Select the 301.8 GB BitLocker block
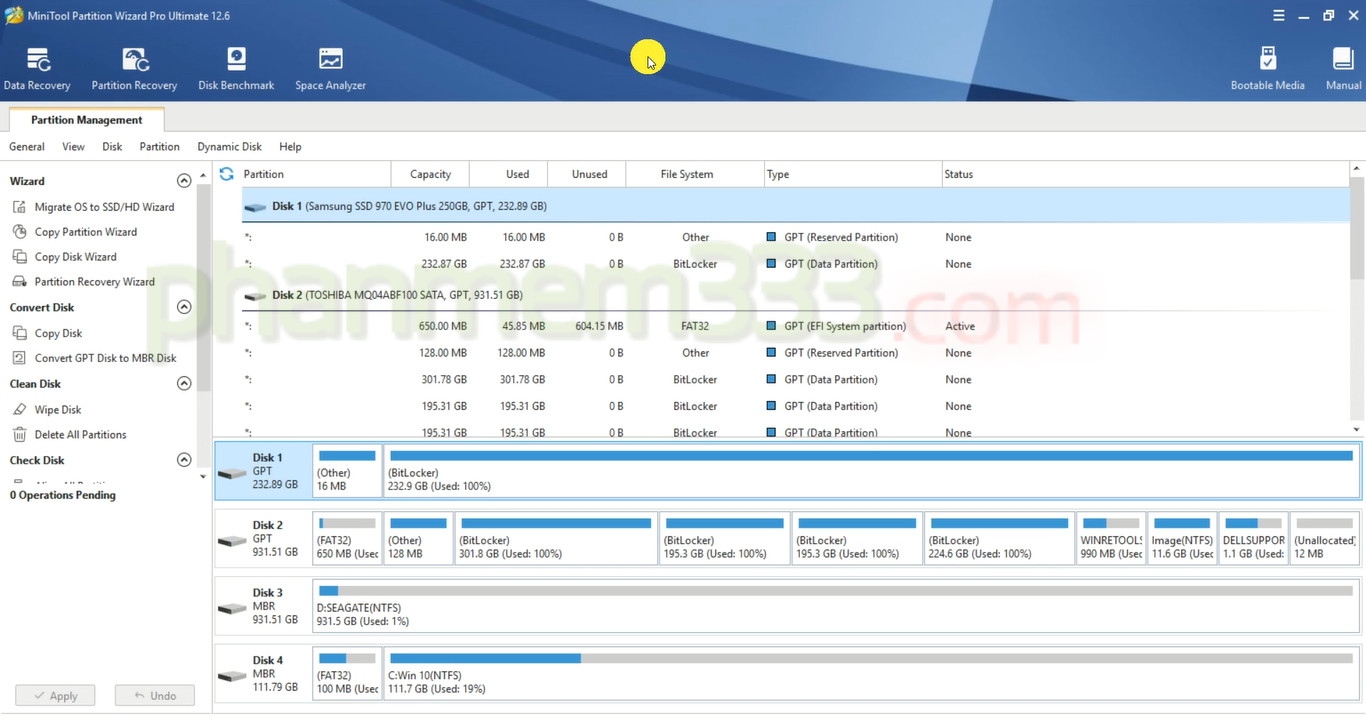The width and height of the screenshot is (1366, 727). click(556, 539)
